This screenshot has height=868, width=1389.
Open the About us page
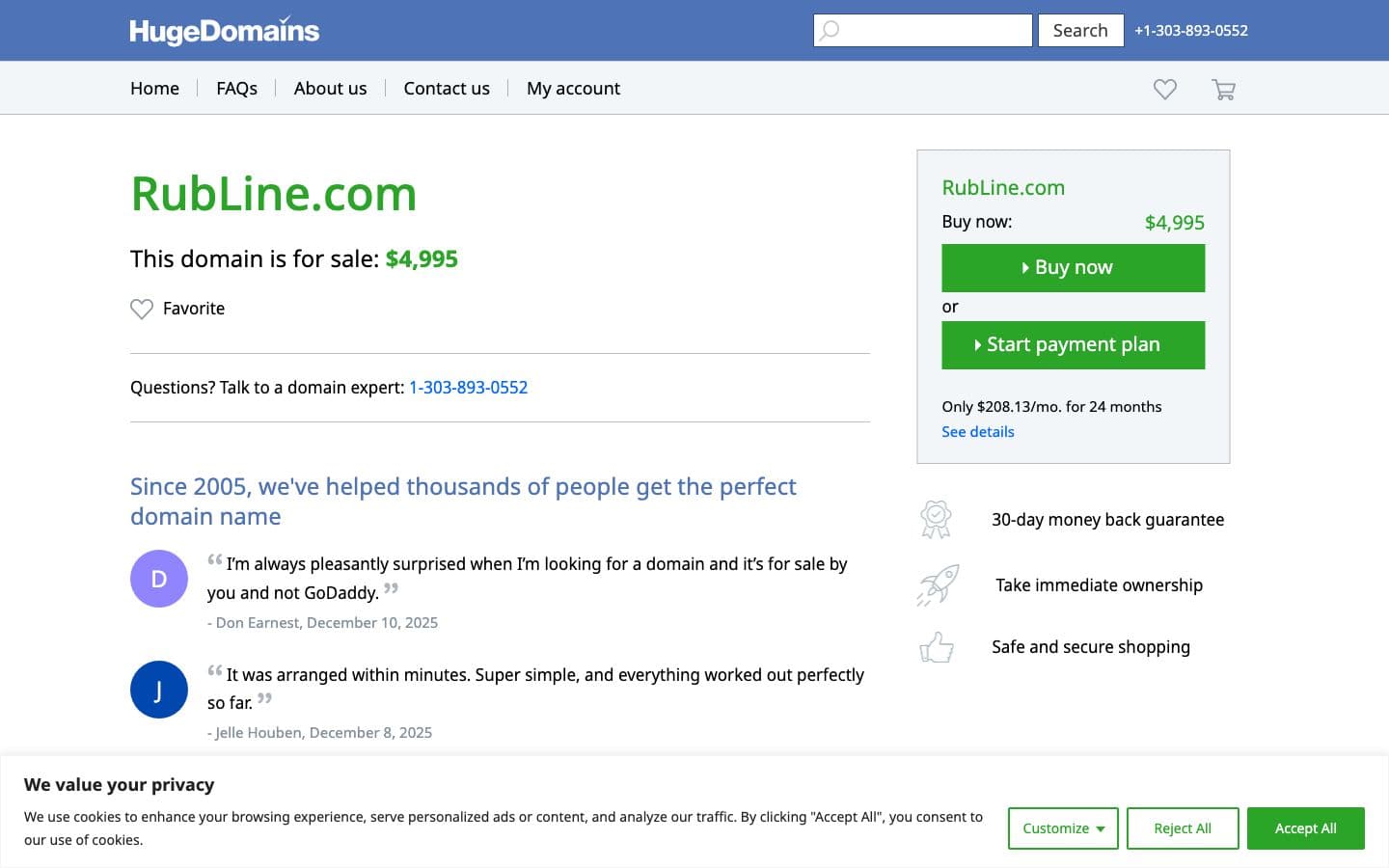pos(330,89)
